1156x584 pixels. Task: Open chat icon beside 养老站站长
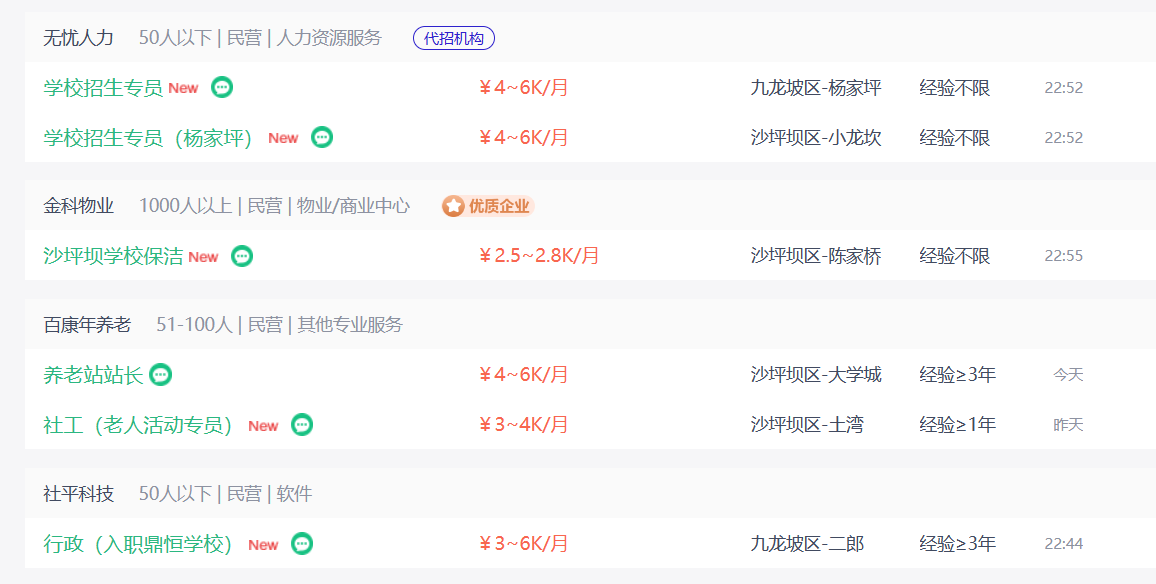[x=161, y=375]
